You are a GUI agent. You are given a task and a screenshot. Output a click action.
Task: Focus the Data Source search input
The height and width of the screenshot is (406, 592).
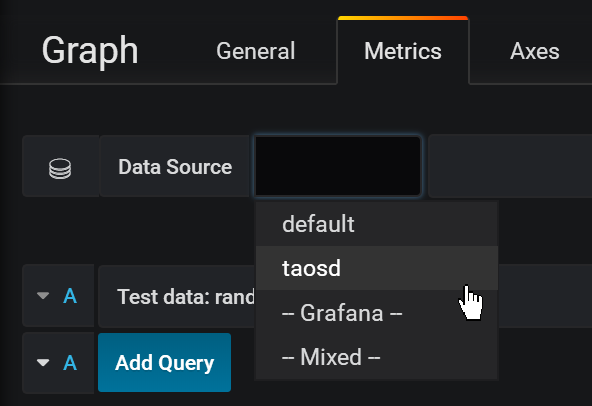(x=338, y=166)
